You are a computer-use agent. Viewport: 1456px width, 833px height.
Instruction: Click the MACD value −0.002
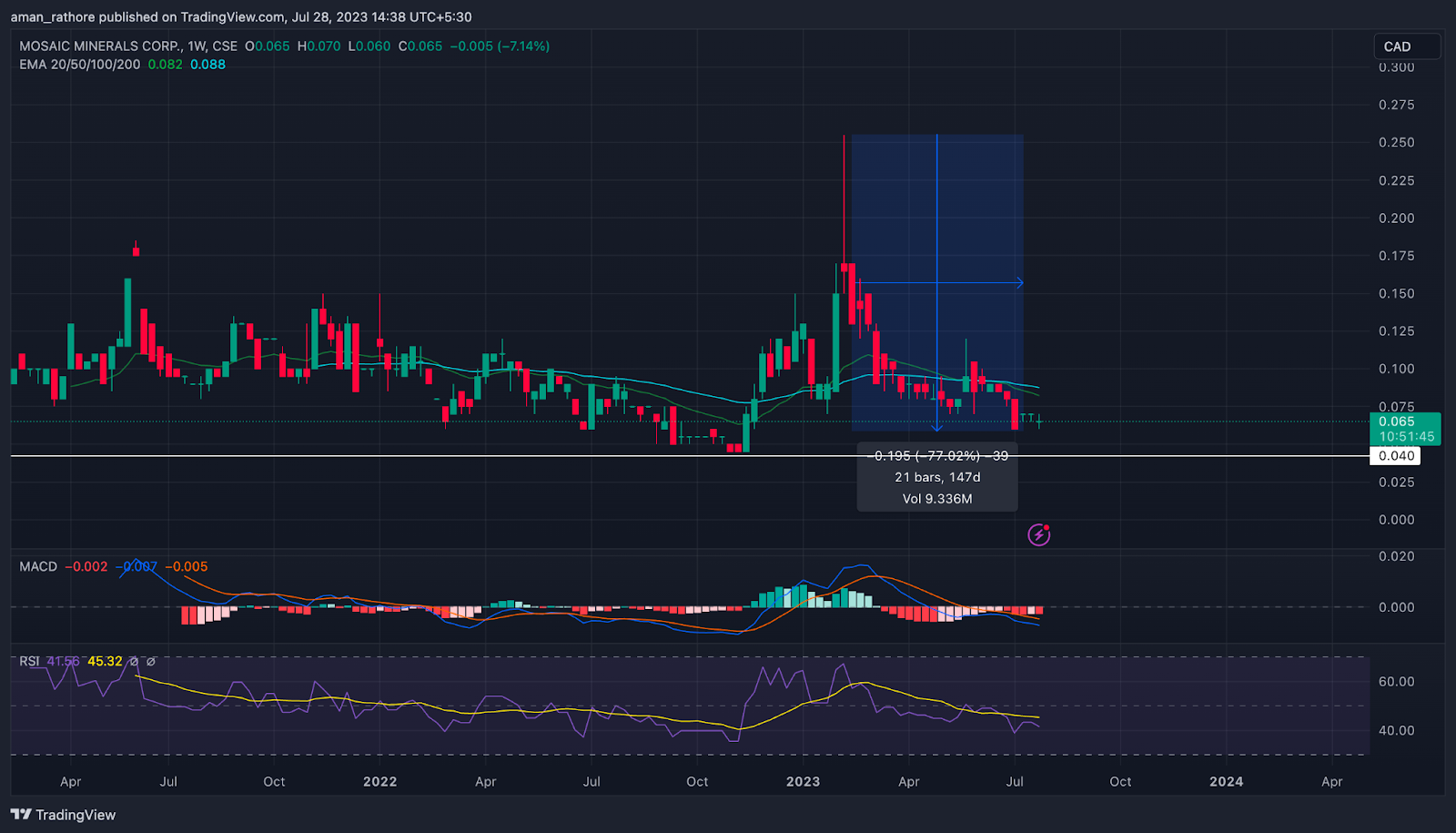(x=86, y=566)
